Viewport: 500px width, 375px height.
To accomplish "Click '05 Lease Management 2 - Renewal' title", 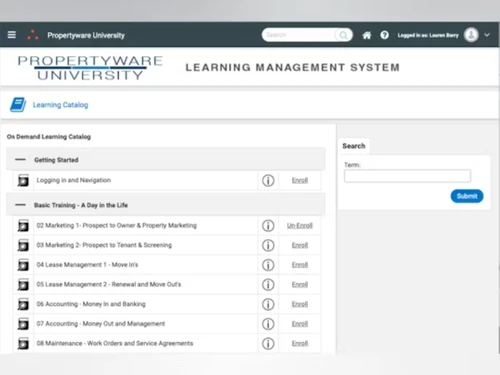I will click(109, 285).
